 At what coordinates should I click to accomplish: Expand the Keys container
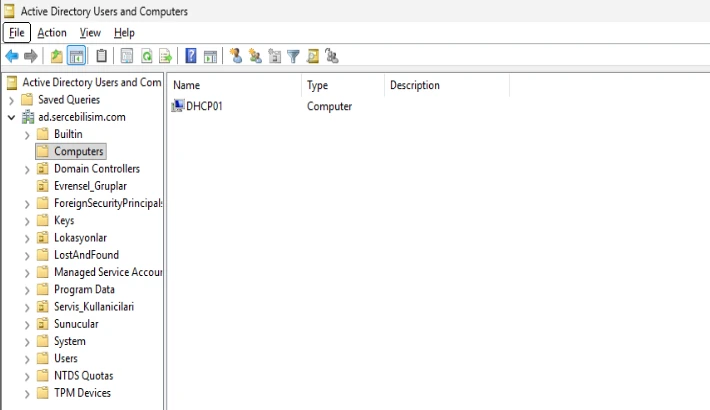(27, 221)
